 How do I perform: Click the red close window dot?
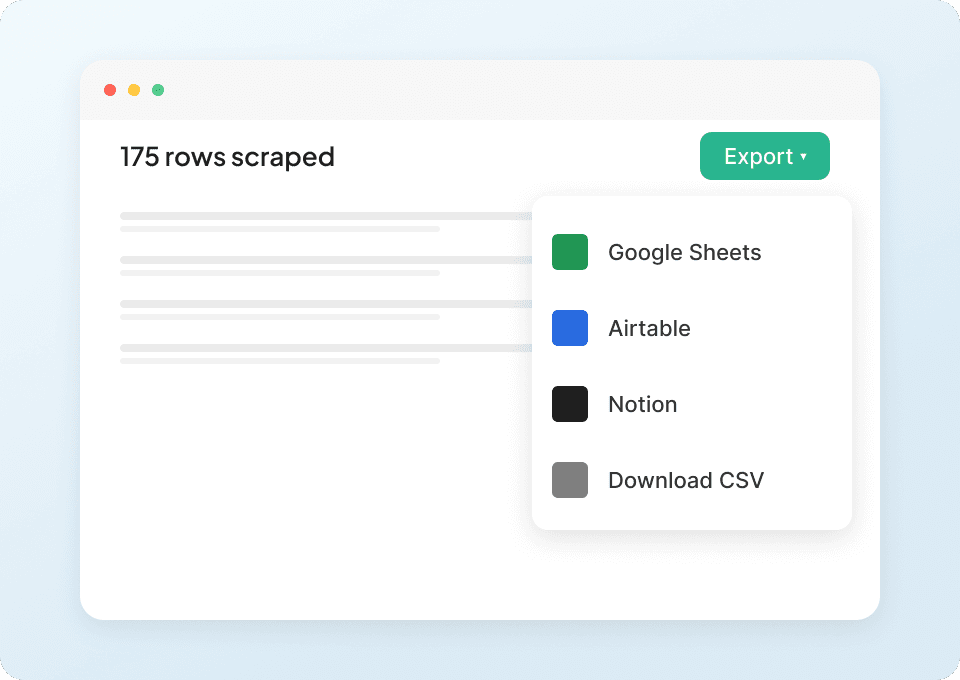pyautogui.click(x=110, y=90)
